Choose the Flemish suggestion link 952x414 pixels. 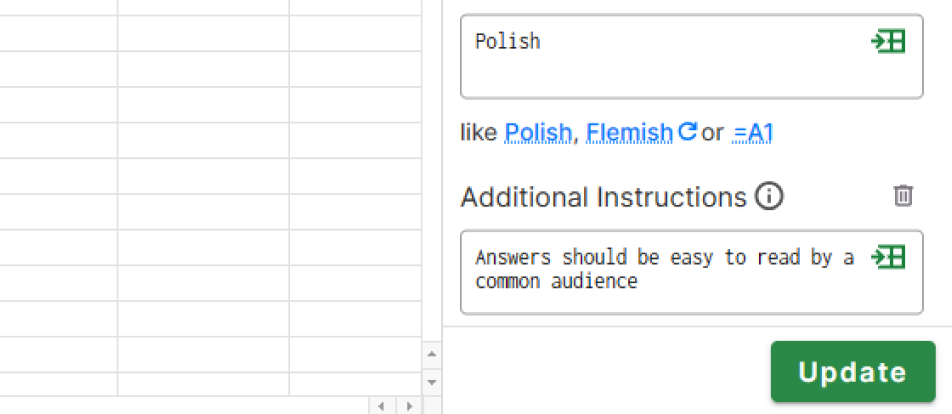coord(629,132)
